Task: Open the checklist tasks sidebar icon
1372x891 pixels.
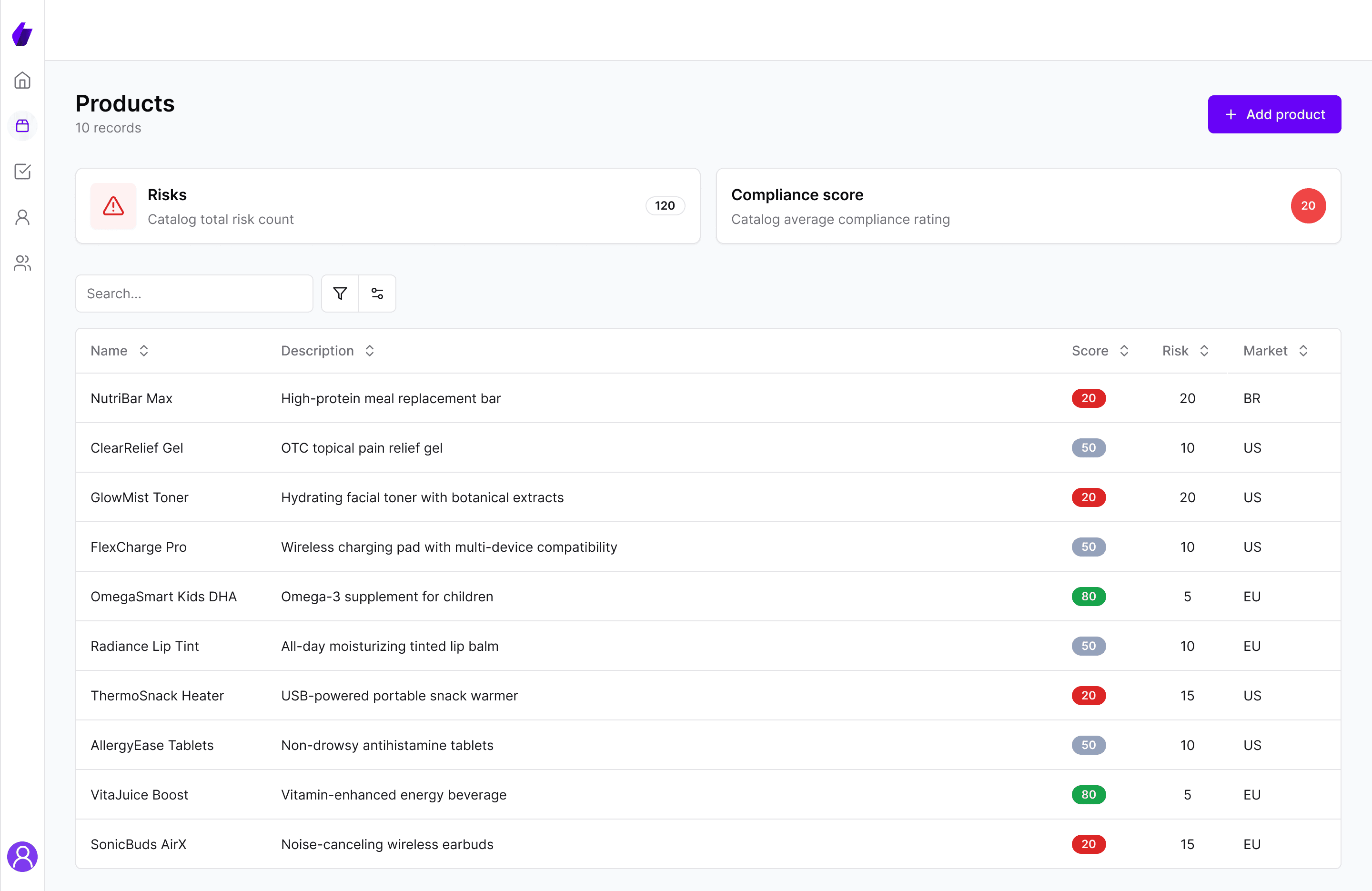Action: (x=22, y=171)
